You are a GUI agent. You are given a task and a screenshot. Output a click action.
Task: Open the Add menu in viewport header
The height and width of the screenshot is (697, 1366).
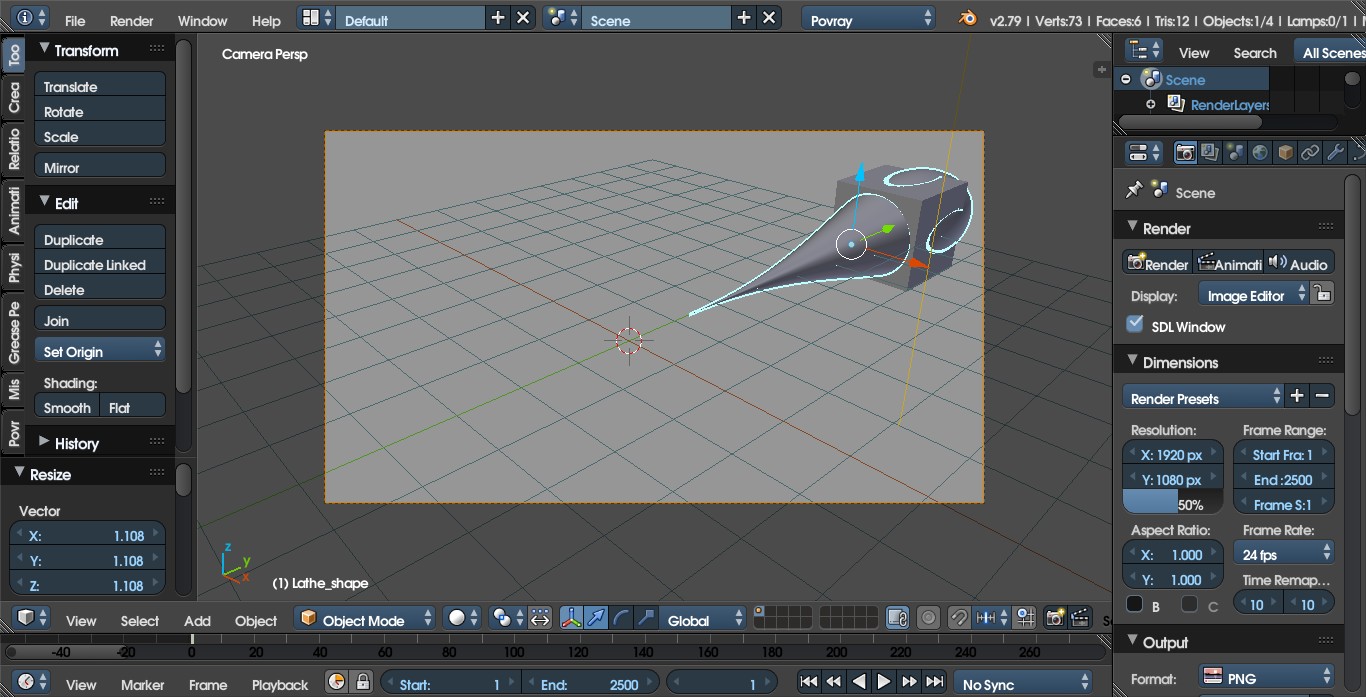pyautogui.click(x=197, y=620)
